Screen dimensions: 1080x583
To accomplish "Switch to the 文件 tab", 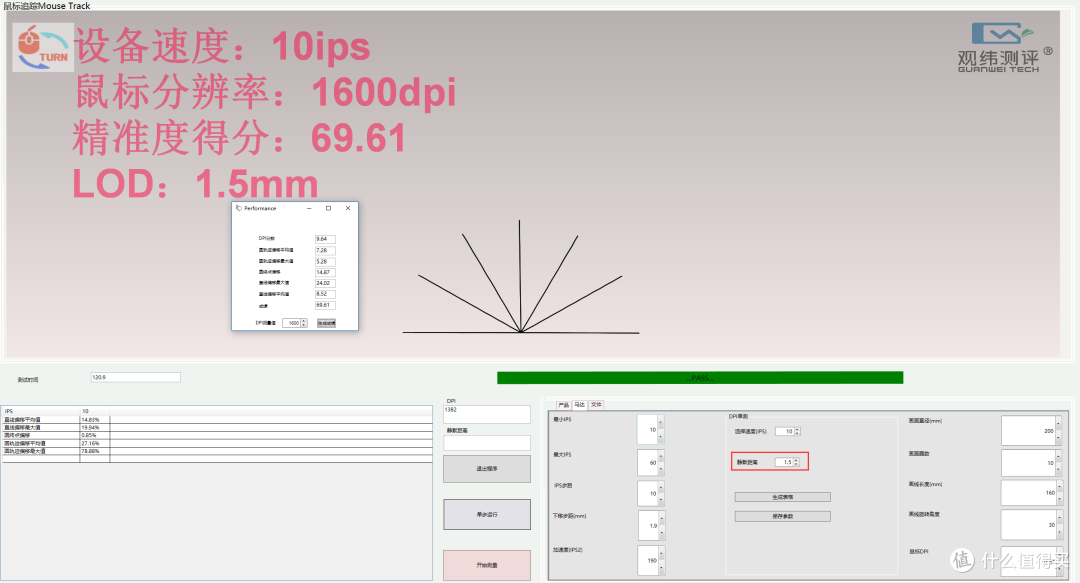I will coord(596,405).
